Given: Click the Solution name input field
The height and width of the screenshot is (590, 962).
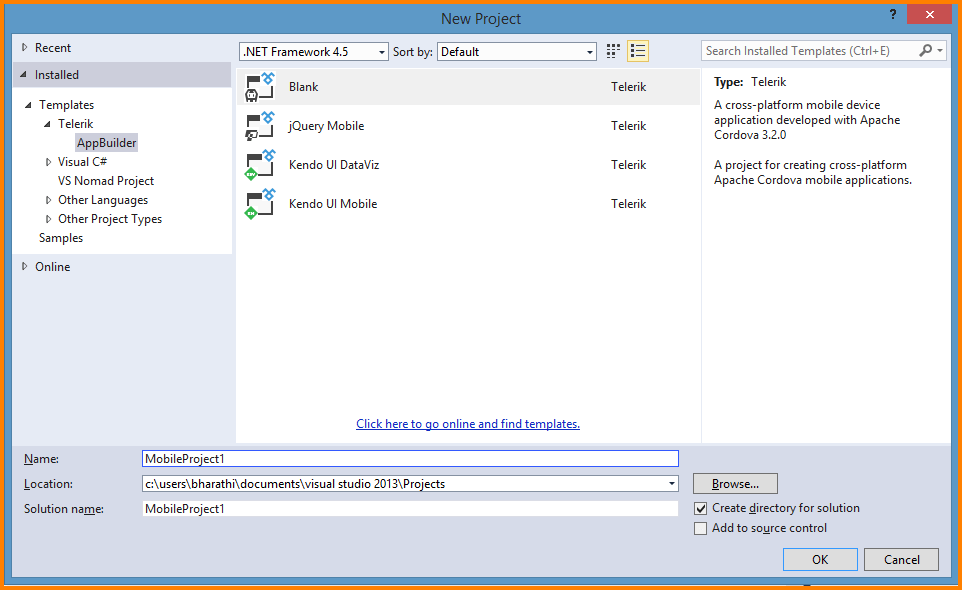Looking at the screenshot, I should click(410, 509).
